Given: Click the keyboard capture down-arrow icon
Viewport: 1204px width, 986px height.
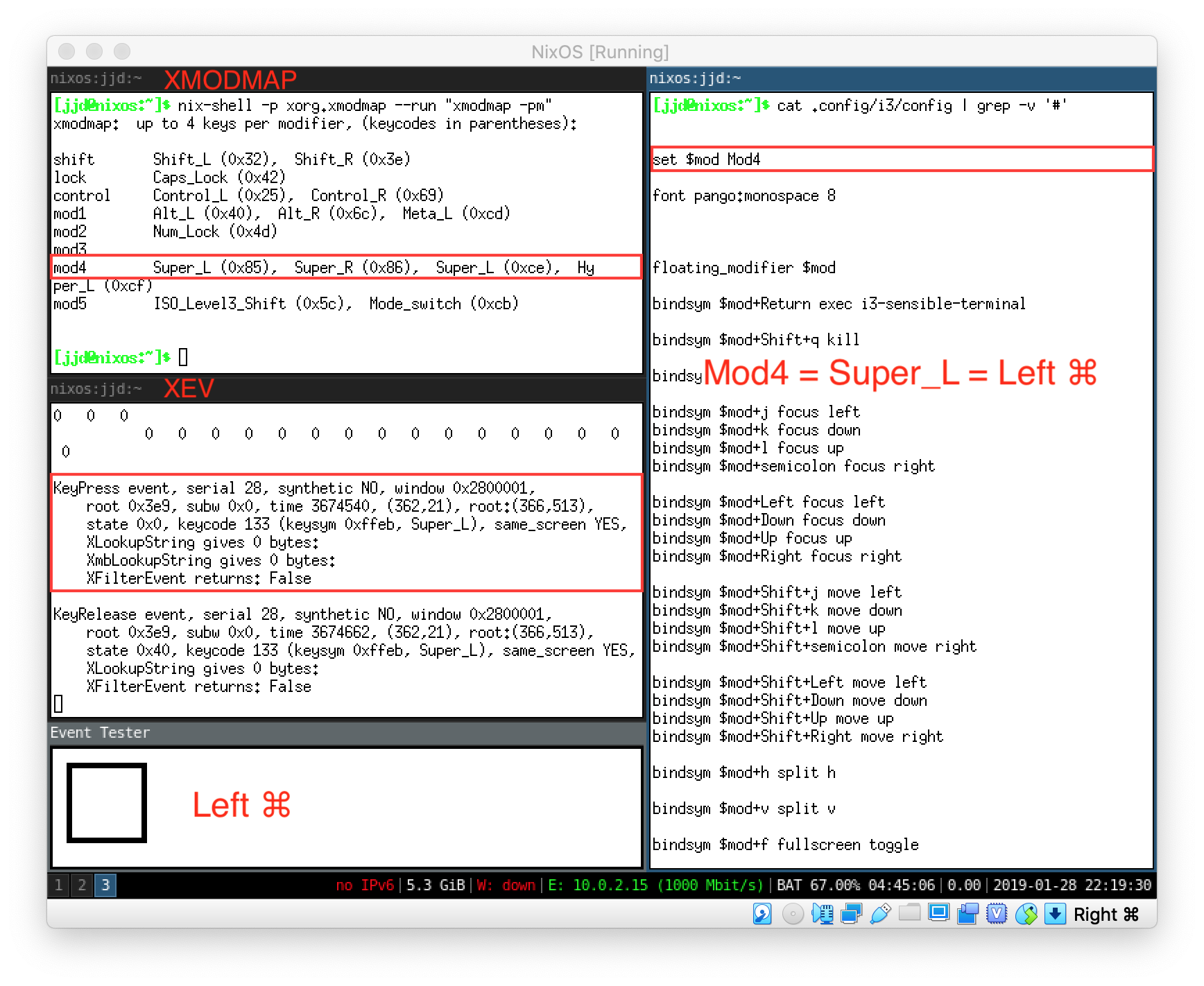Looking at the screenshot, I should point(1055,914).
